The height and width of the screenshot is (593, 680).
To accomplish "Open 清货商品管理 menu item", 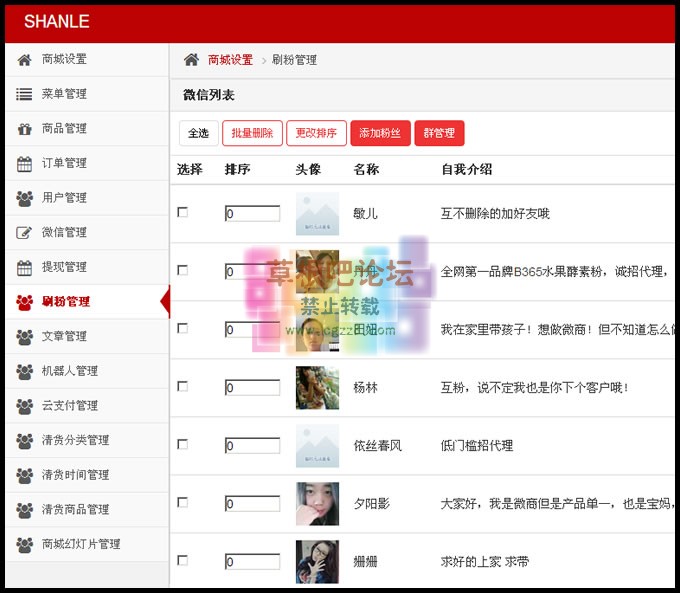I will click(x=87, y=510).
